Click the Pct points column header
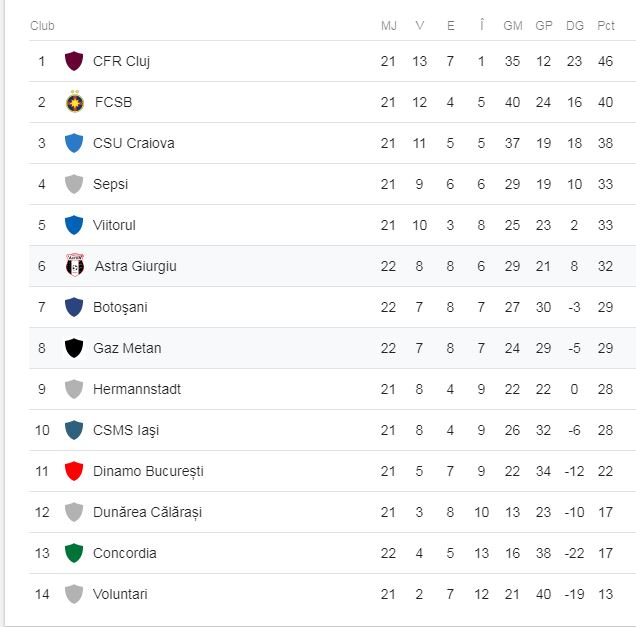The height and width of the screenshot is (627, 636). (x=606, y=25)
